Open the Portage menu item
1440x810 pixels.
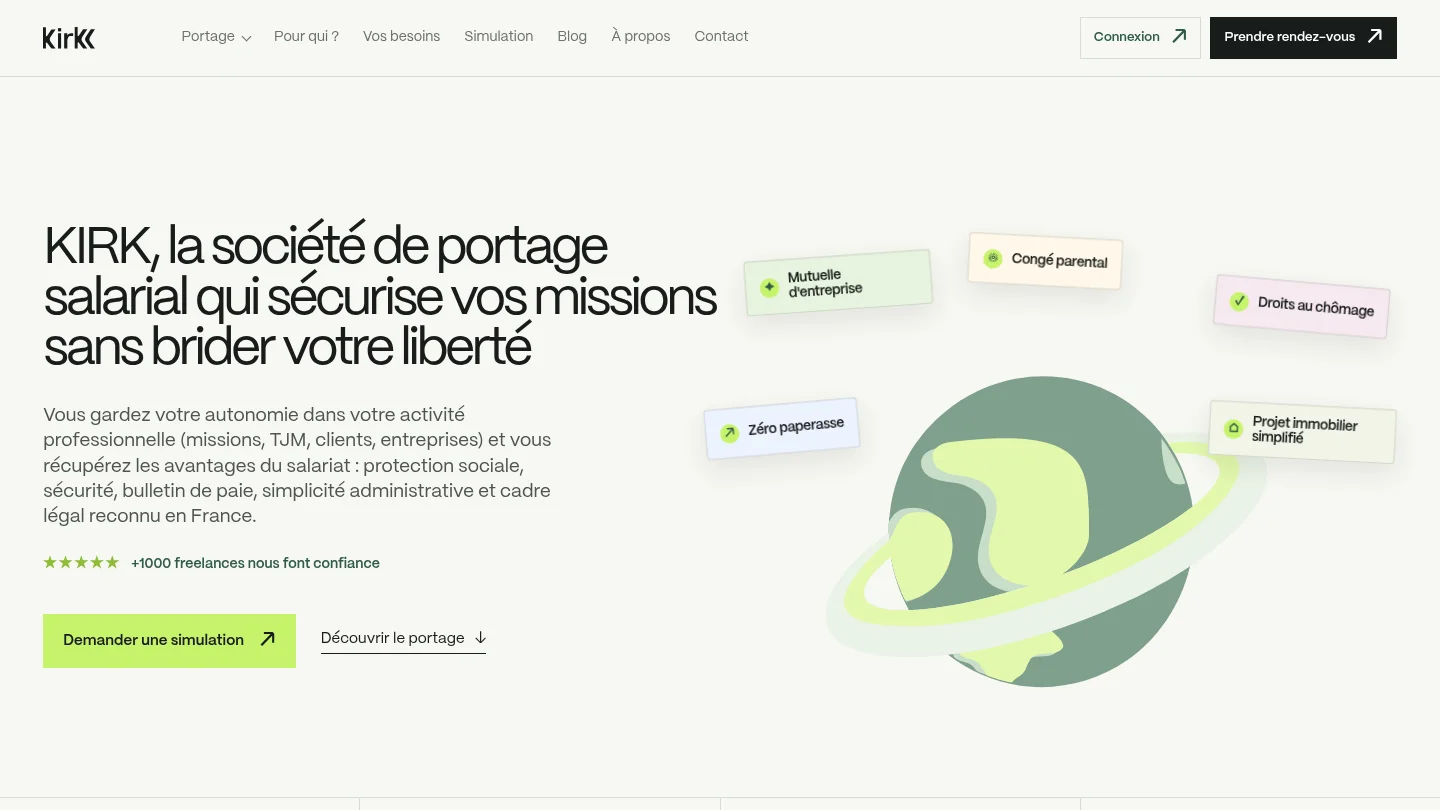click(208, 36)
